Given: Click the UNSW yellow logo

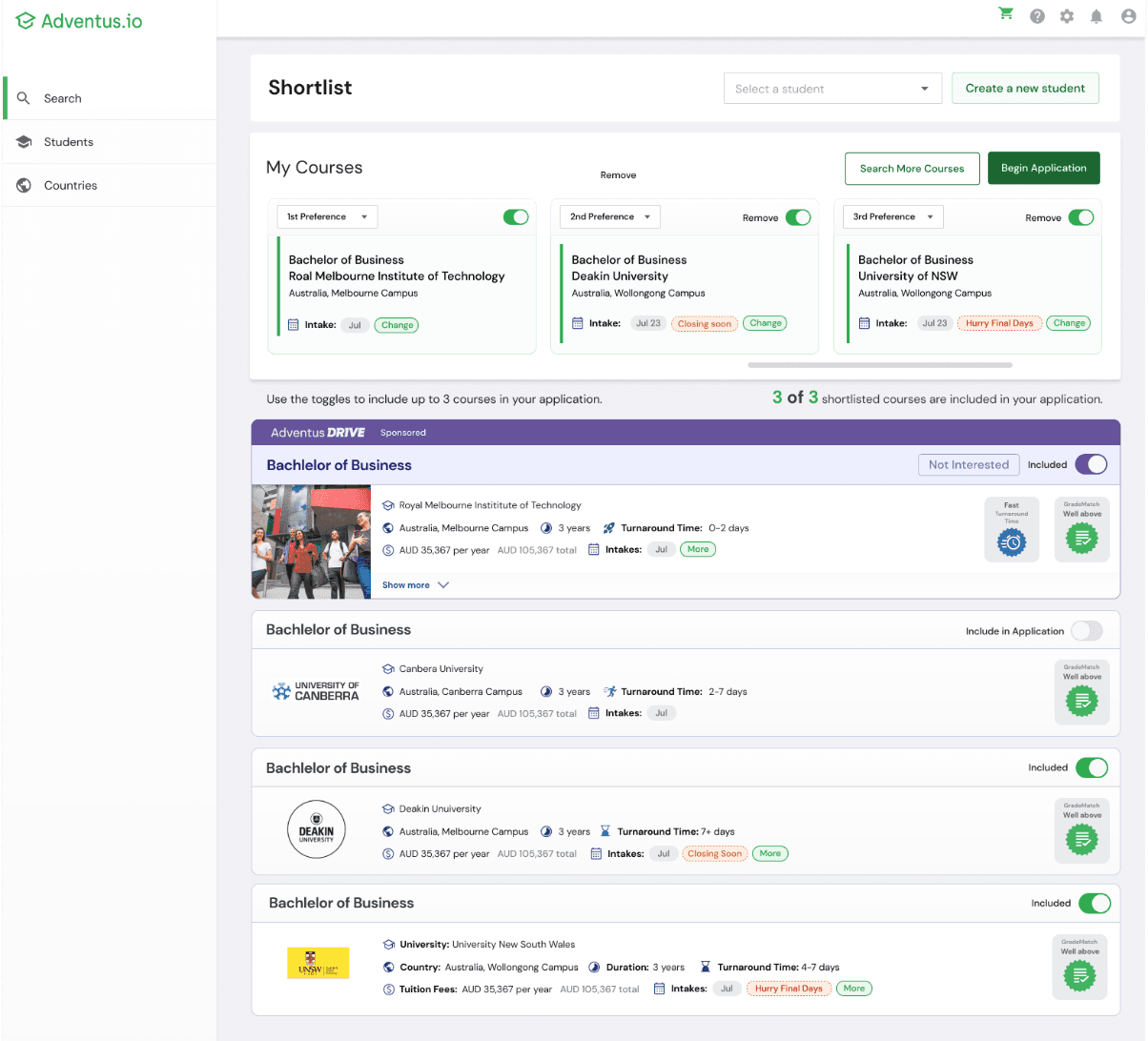Looking at the screenshot, I should (x=318, y=963).
